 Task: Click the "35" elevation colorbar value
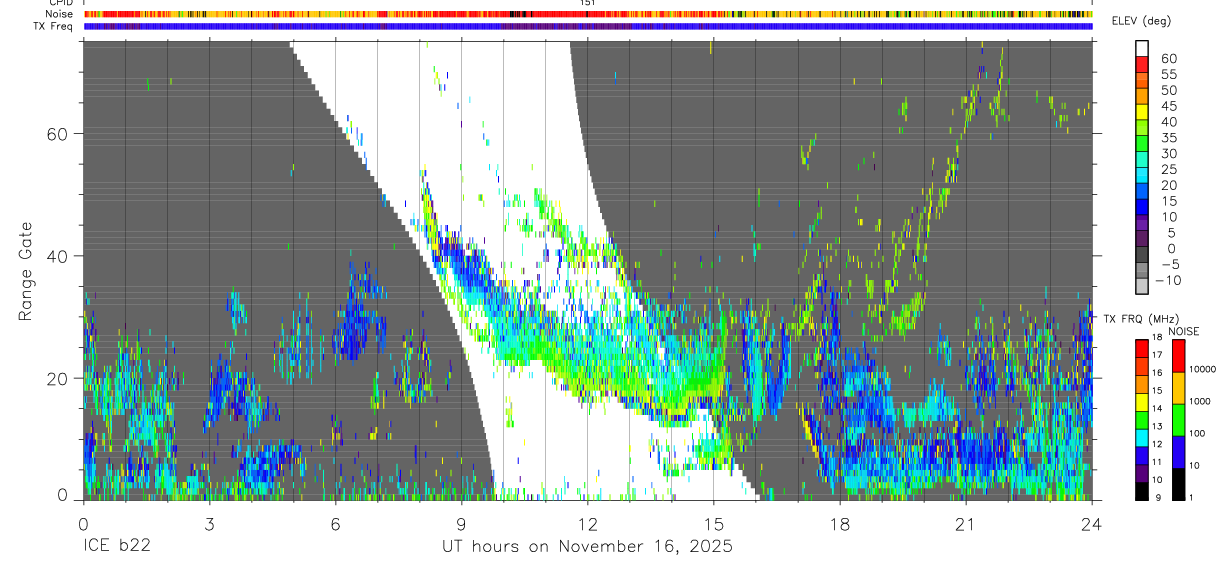coord(1167,137)
